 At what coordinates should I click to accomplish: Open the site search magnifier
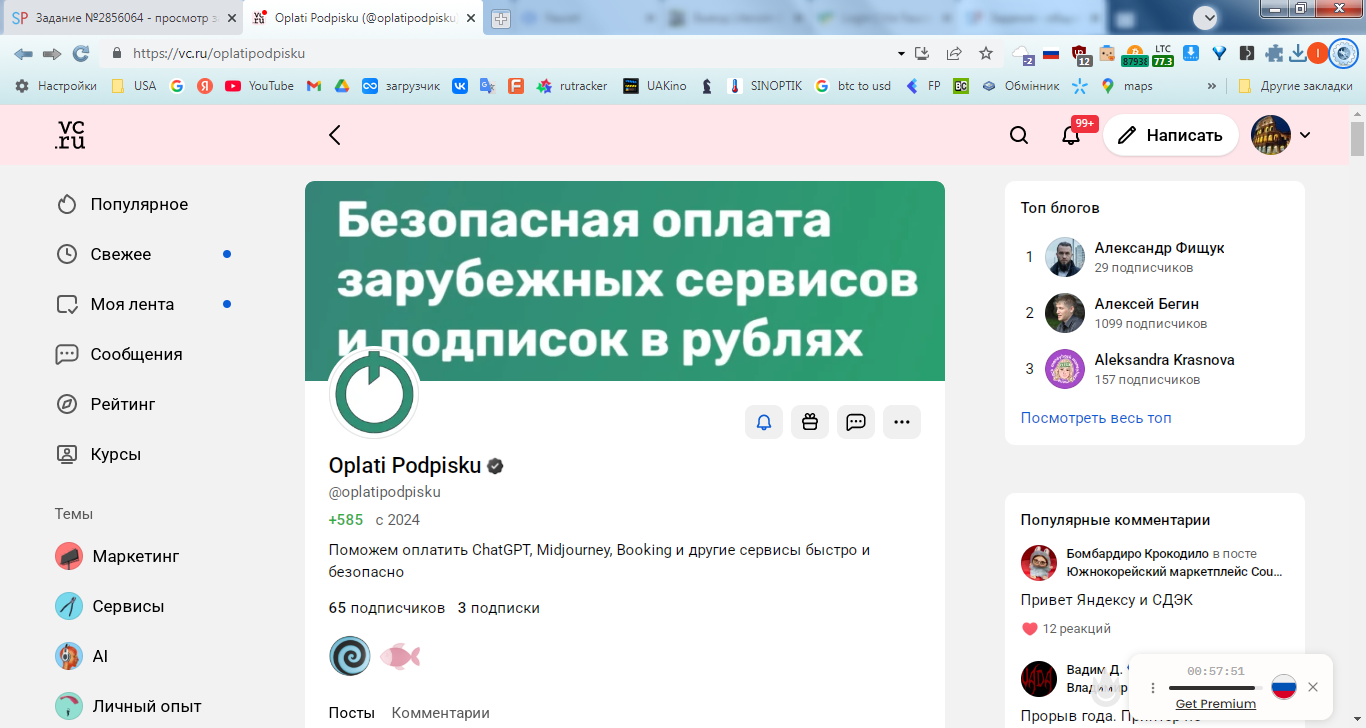coord(1019,135)
